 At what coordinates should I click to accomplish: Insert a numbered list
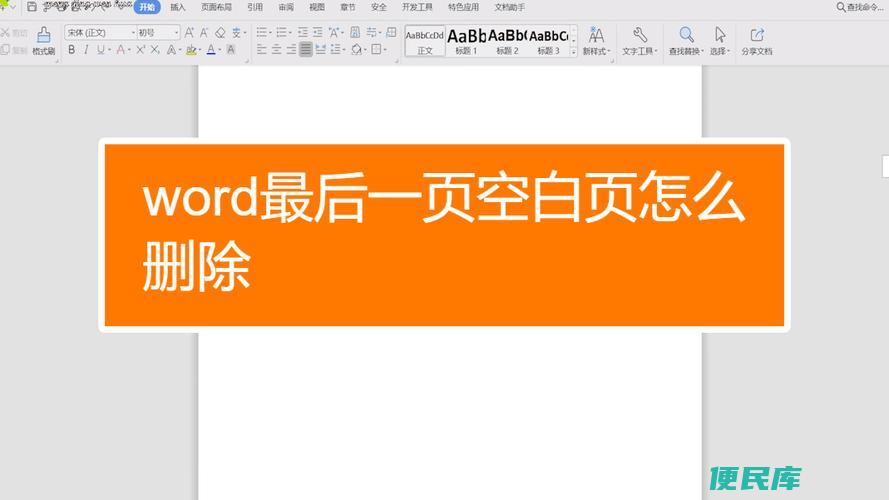pos(281,32)
